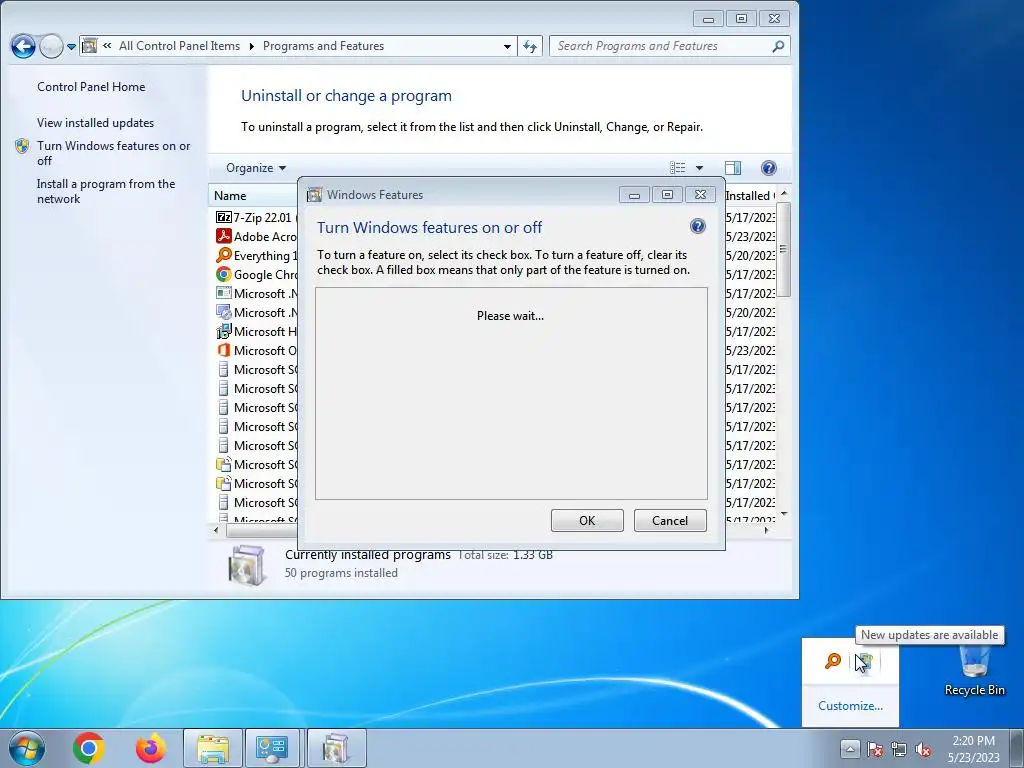Click the Refresh button beside address bar
1024x768 pixels.
(x=530, y=46)
